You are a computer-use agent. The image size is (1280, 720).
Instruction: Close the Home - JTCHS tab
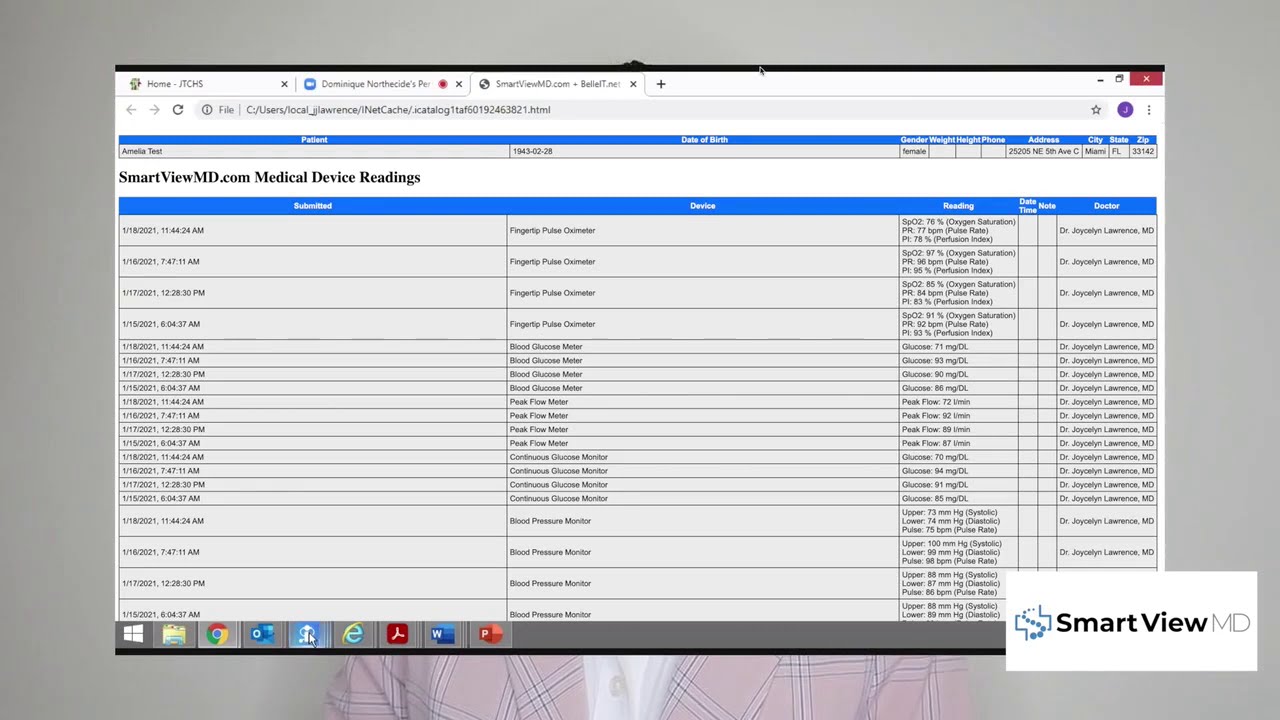point(284,84)
